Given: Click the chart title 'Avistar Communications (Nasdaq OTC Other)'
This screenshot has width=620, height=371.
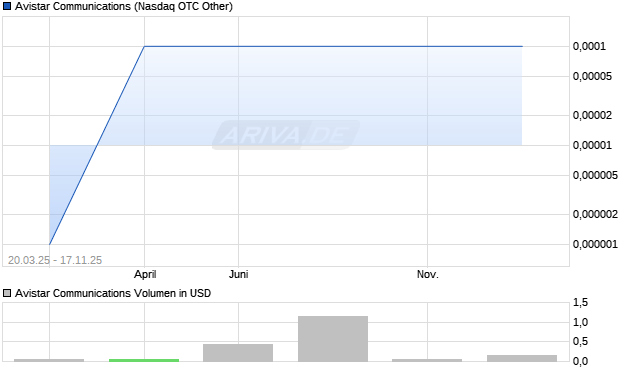Looking at the screenshot, I should click(124, 6).
